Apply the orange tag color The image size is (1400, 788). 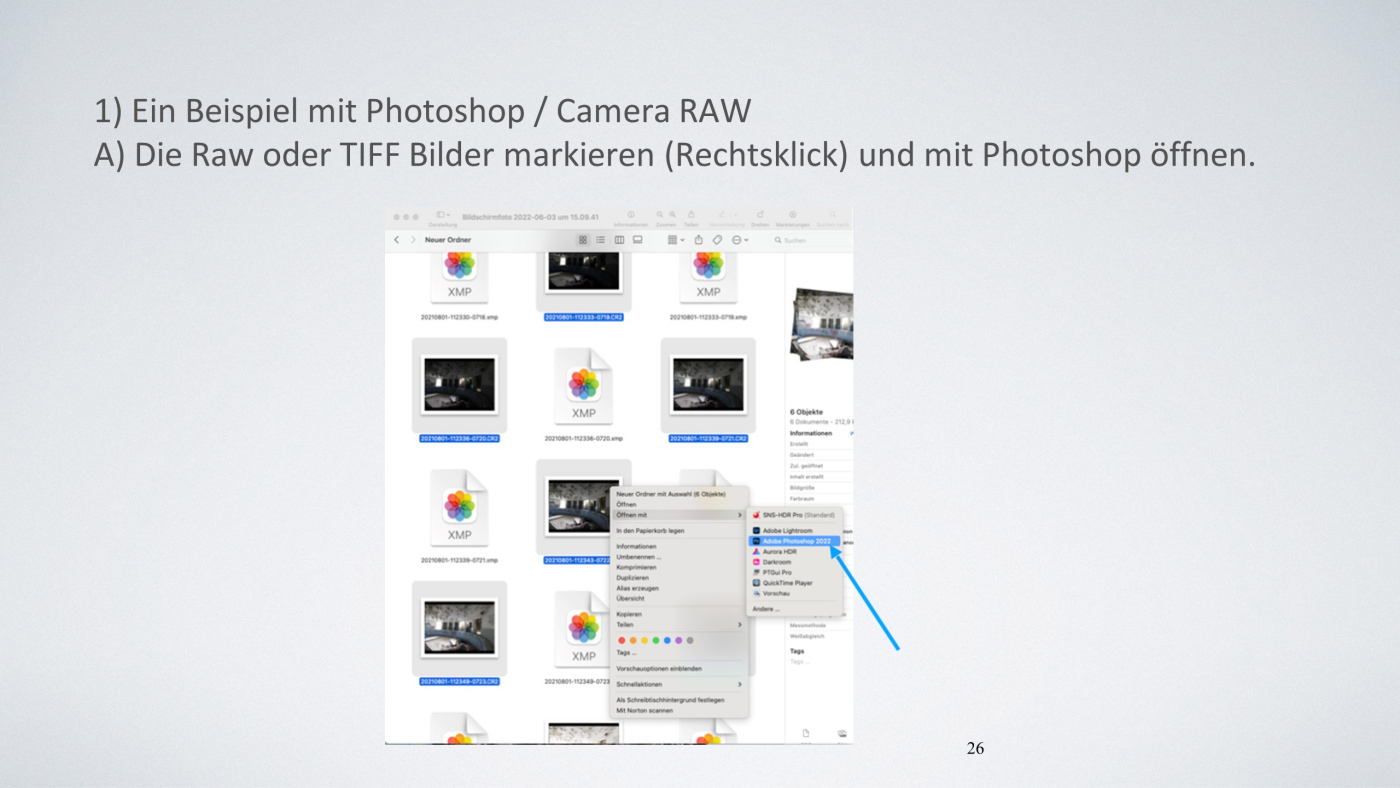click(633, 640)
